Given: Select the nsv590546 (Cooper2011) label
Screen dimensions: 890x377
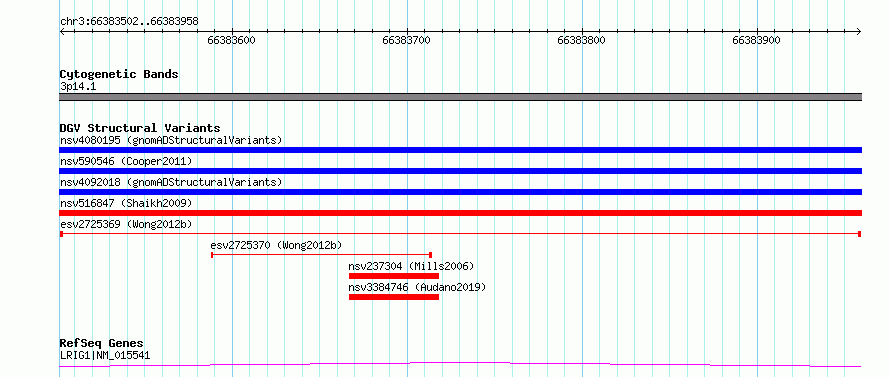Looking at the screenshot, I should coord(126,161).
